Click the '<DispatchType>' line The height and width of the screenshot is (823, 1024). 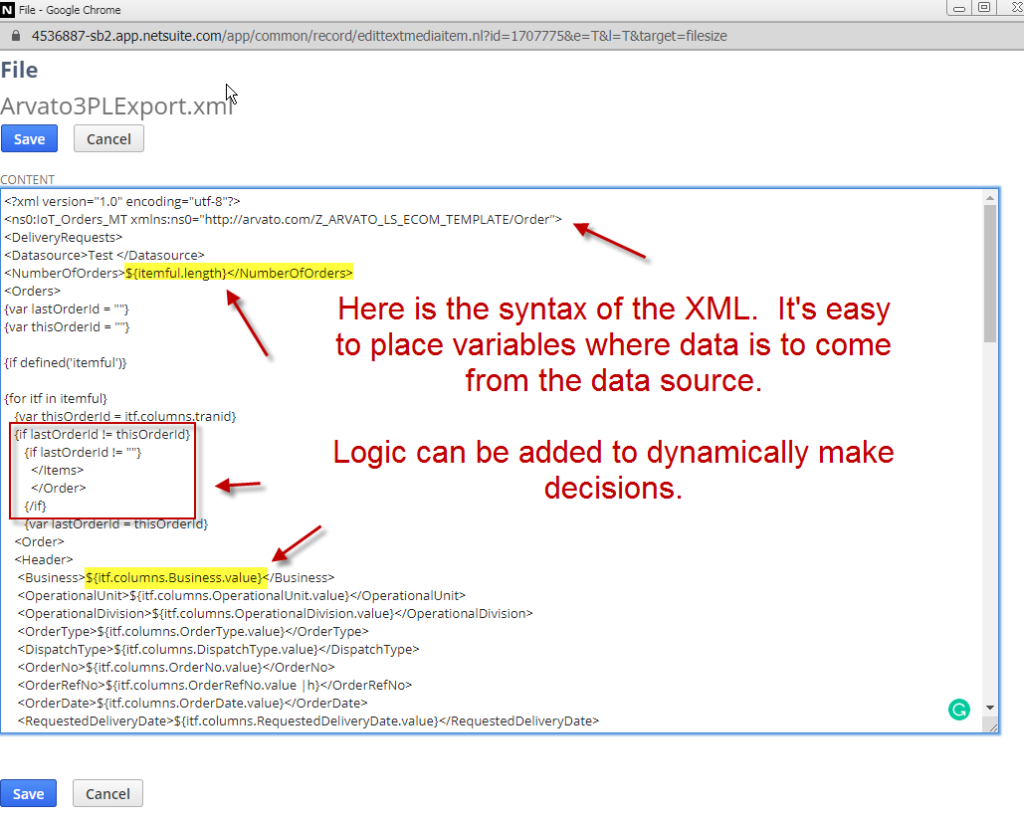[218, 649]
